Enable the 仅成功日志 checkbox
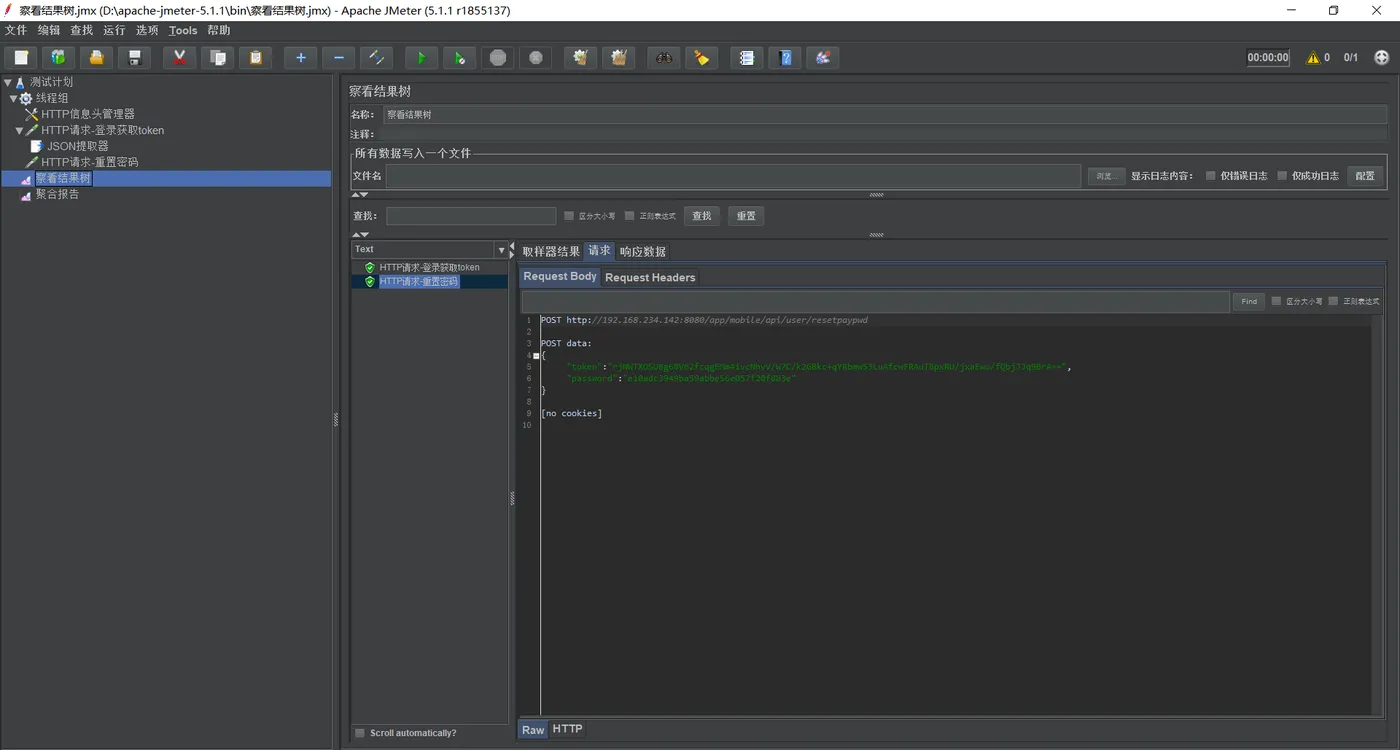Image resolution: width=1400 pixels, height=750 pixels. tap(1282, 176)
